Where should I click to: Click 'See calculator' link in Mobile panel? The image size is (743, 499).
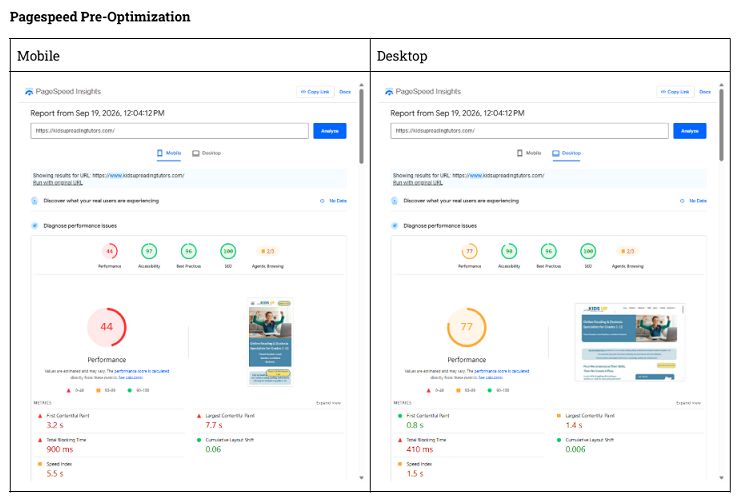(x=130, y=378)
